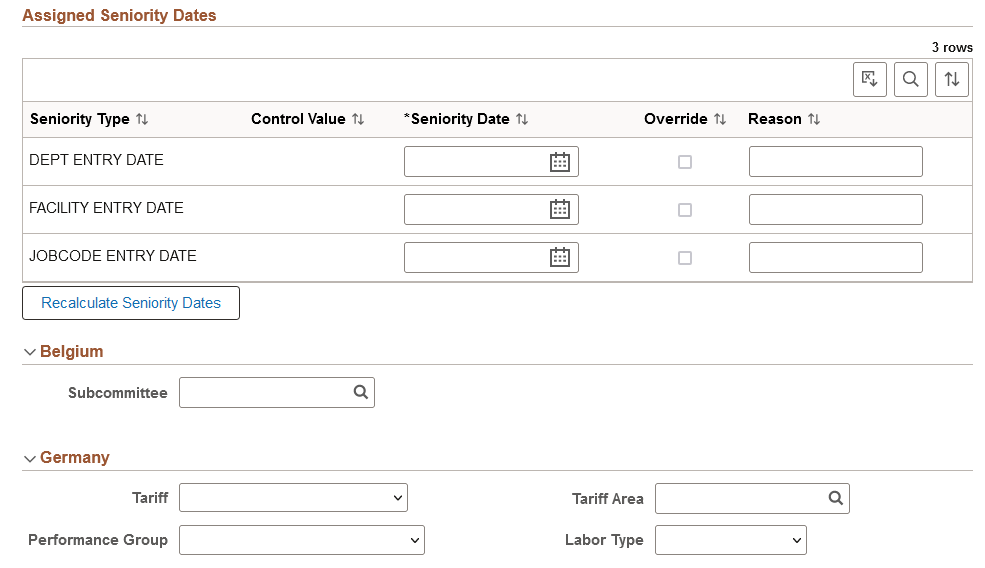This screenshot has height=568, width=985.
Task: Sort by Override column arrows
Action: click(x=720, y=119)
